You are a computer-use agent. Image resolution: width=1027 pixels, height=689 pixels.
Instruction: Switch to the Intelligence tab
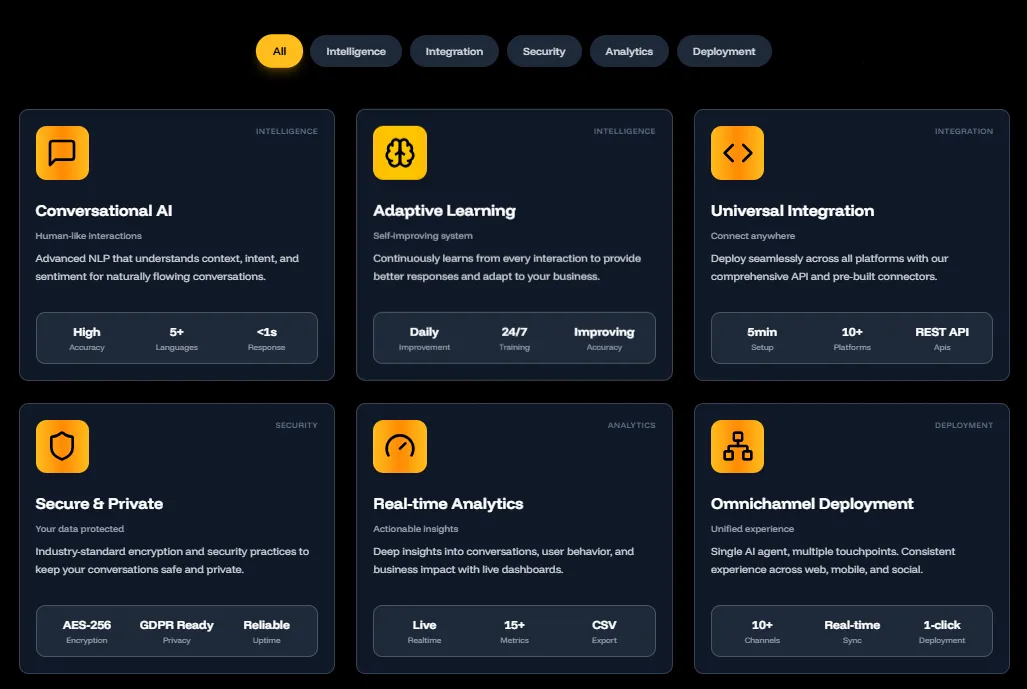point(355,50)
